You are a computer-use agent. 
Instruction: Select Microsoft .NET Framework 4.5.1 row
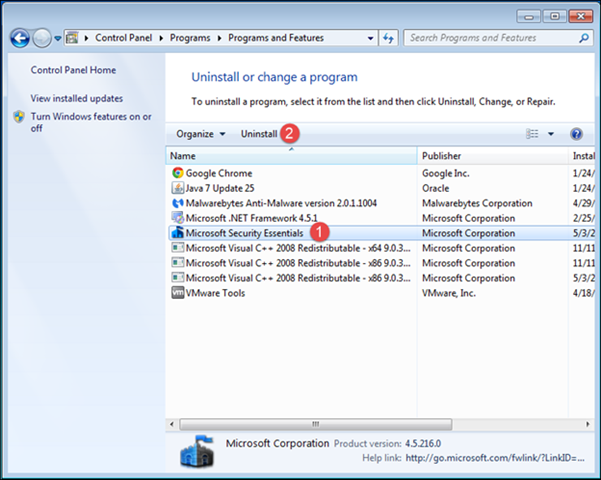[x=381, y=218]
